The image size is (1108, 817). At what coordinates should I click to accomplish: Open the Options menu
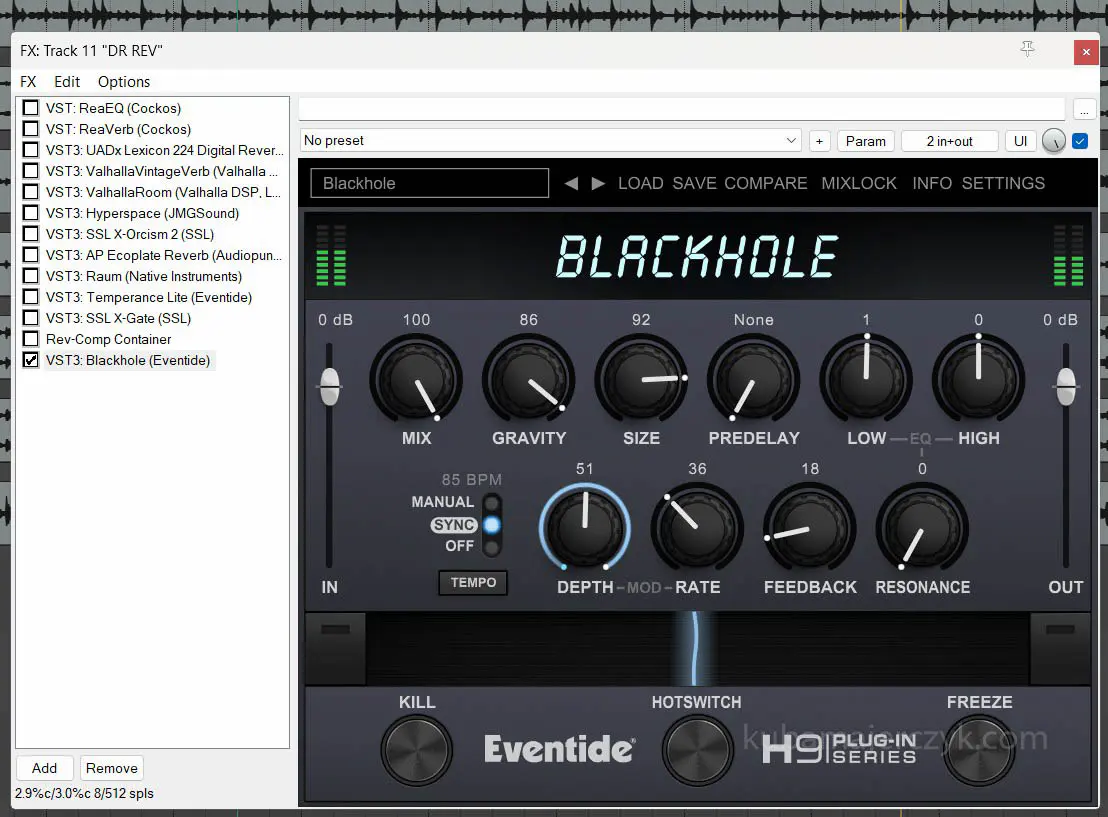124,82
